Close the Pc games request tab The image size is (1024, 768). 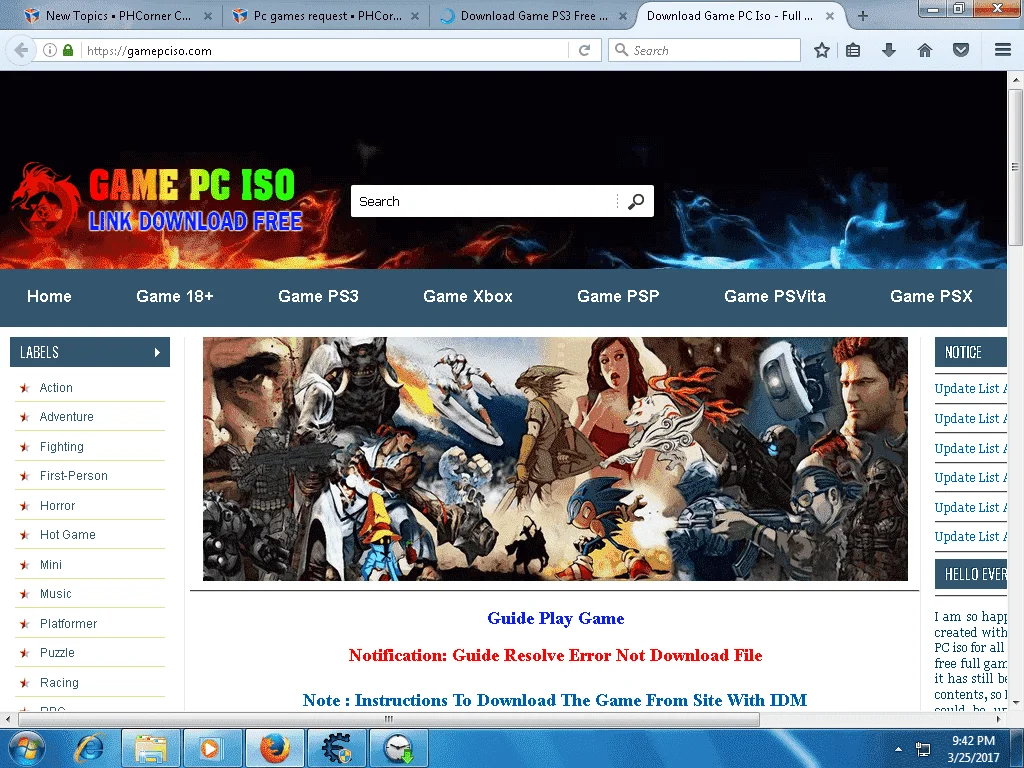pos(415,16)
